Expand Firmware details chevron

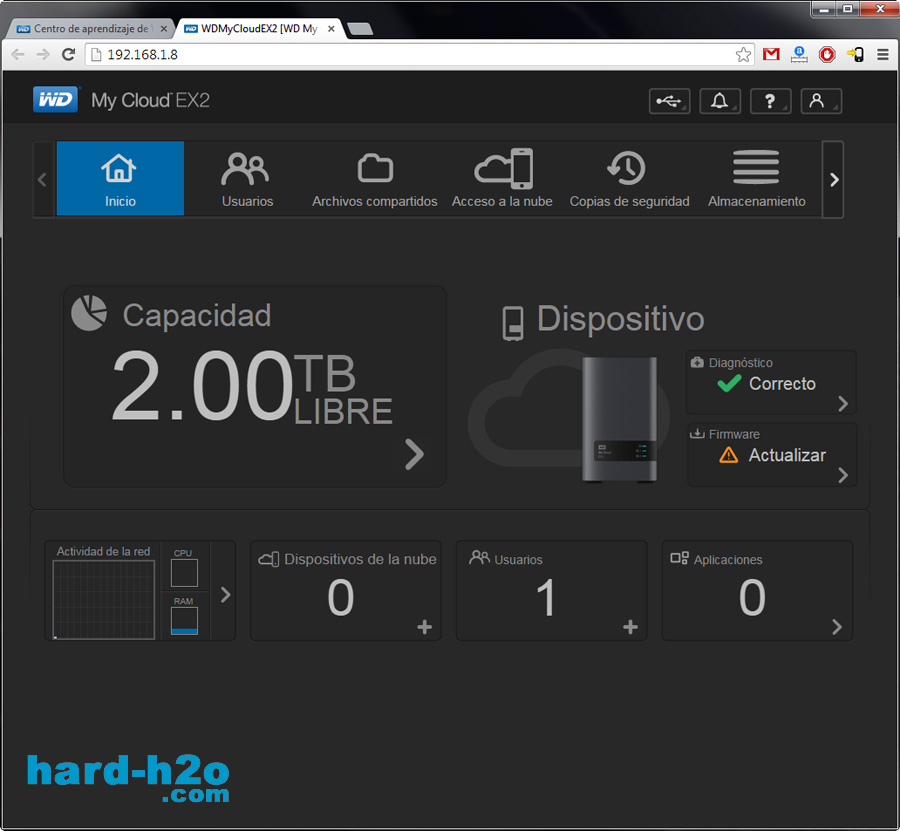pyautogui.click(x=843, y=475)
